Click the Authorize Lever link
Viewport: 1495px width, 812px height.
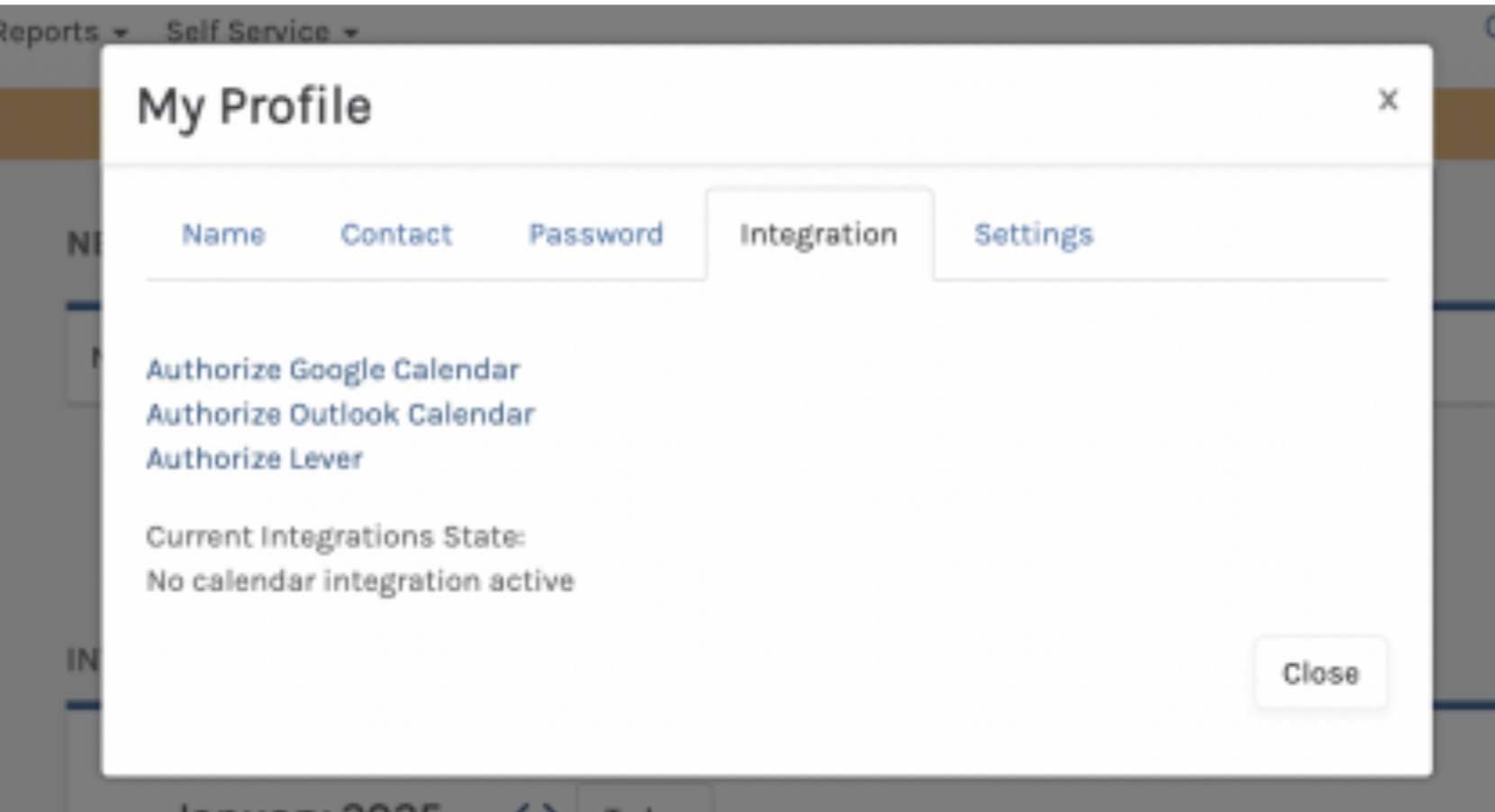254,458
